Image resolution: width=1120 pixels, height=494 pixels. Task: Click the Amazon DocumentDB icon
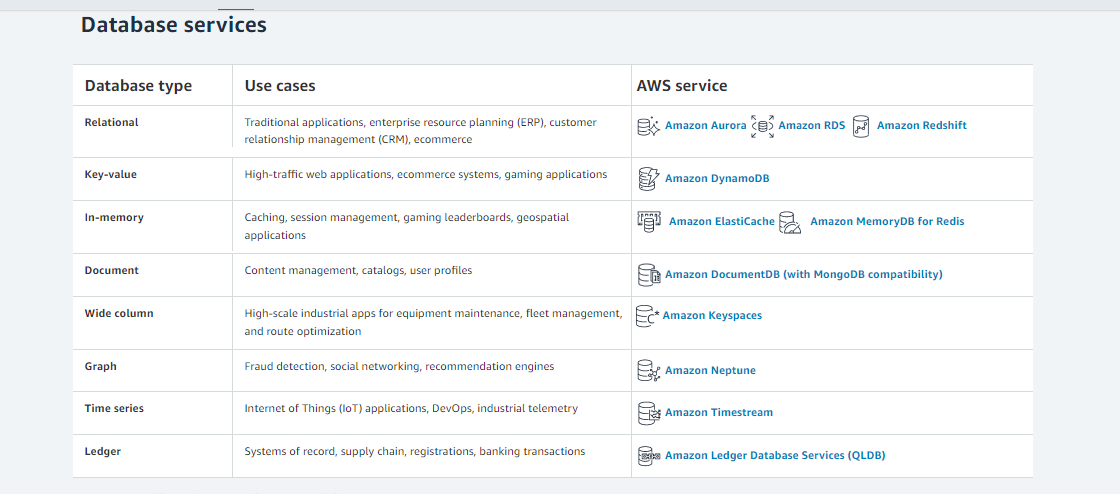[x=648, y=274]
